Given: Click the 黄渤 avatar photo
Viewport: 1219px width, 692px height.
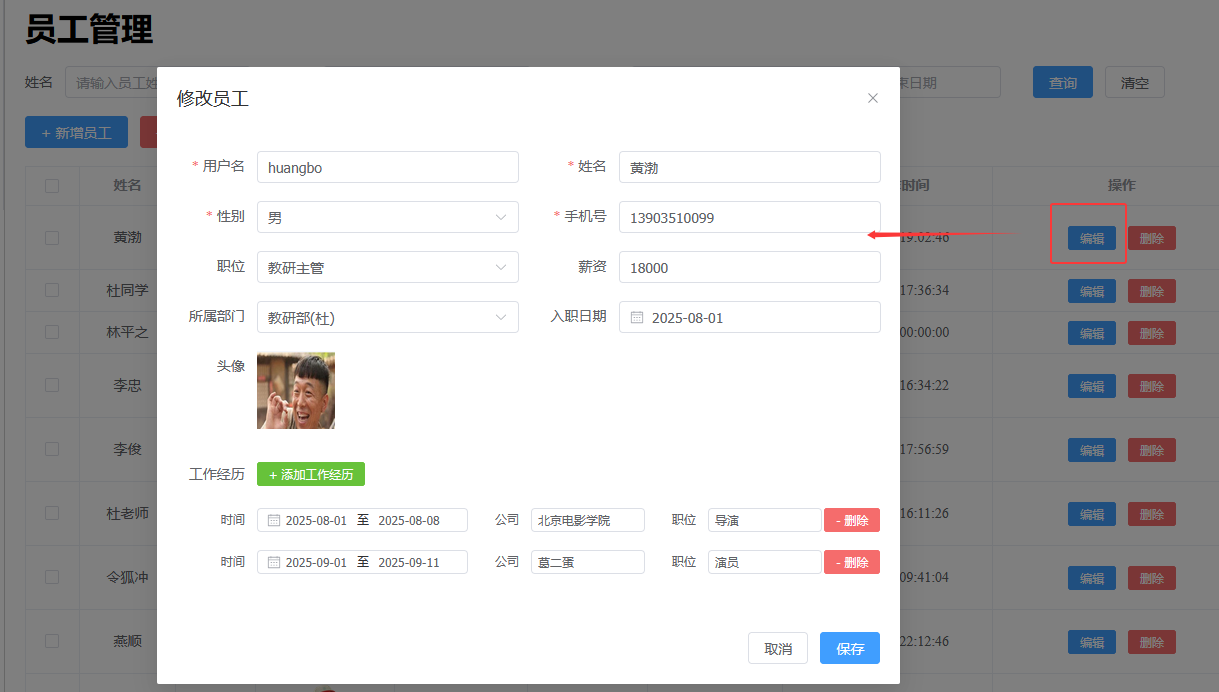Looking at the screenshot, I should [296, 390].
